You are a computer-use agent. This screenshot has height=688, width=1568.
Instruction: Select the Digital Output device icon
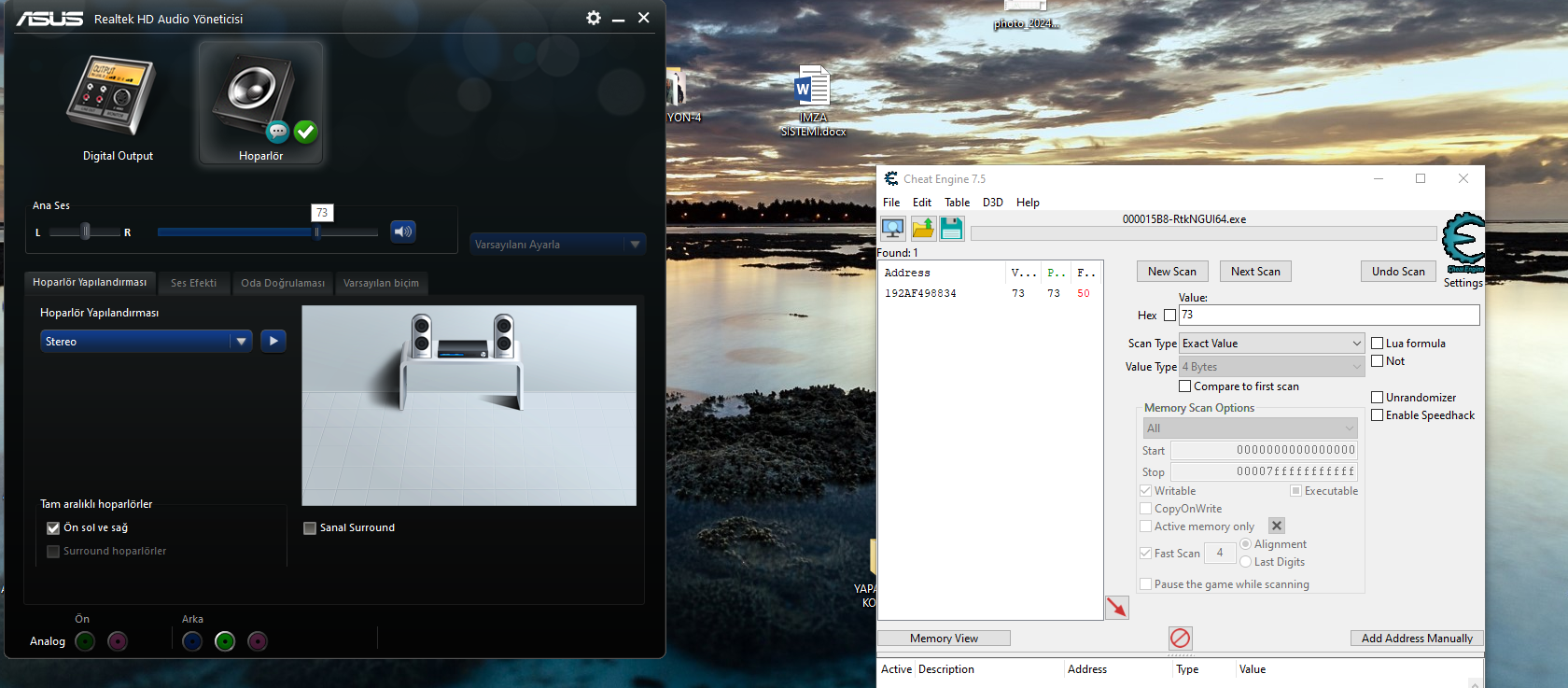tap(111, 96)
